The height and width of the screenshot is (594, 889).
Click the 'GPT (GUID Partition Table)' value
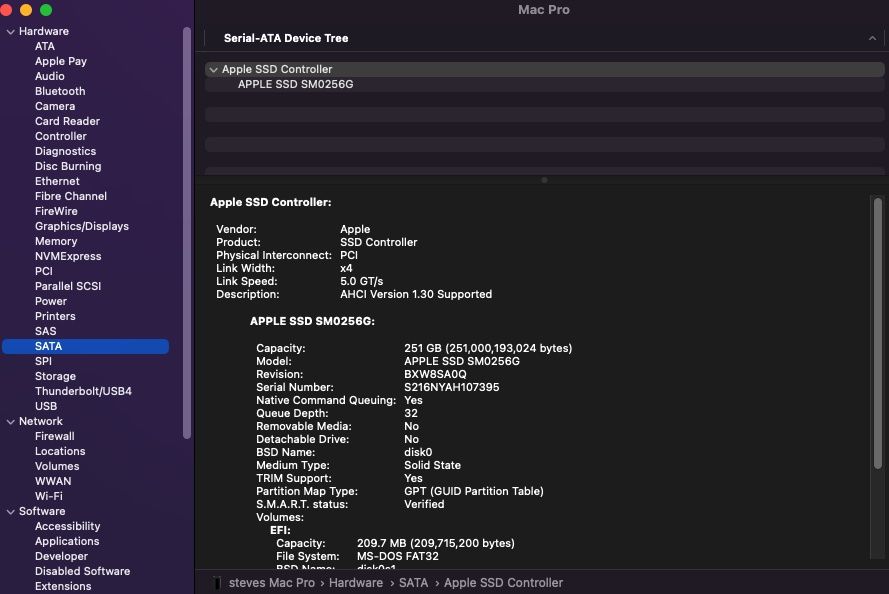coord(473,491)
